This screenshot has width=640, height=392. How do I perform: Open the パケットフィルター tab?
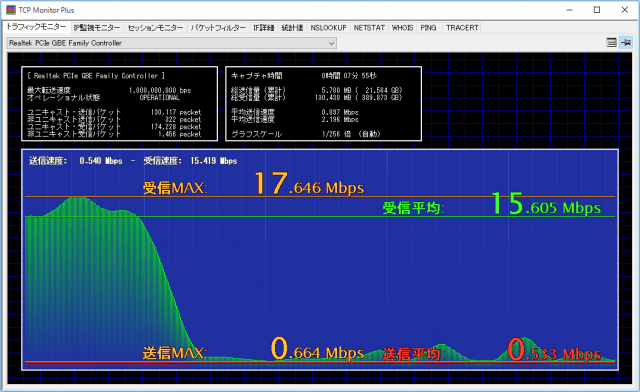tap(218, 28)
